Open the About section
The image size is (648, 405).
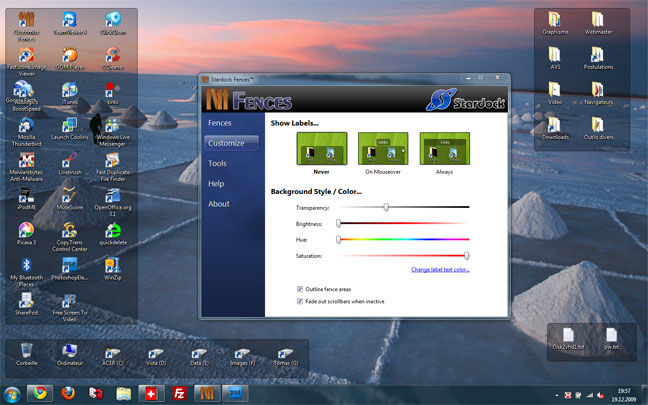tap(219, 204)
